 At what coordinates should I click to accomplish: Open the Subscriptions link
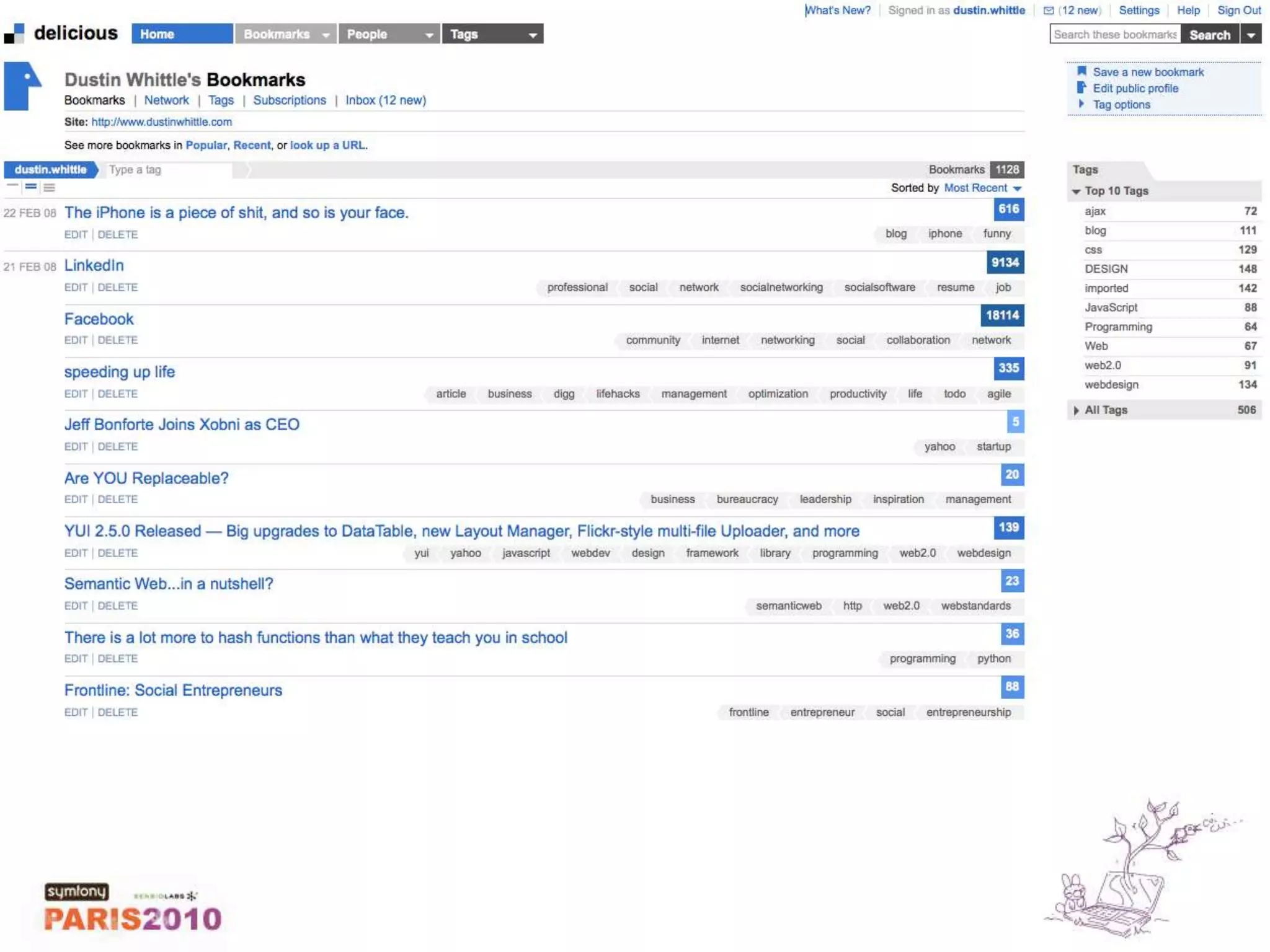click(x=289, y=100)
